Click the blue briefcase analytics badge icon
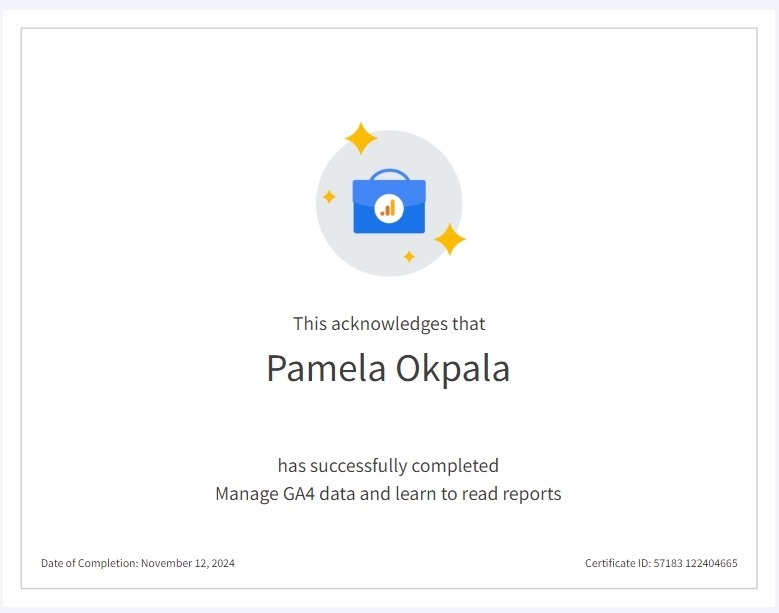The image size is (779, 613). (389, 201)
